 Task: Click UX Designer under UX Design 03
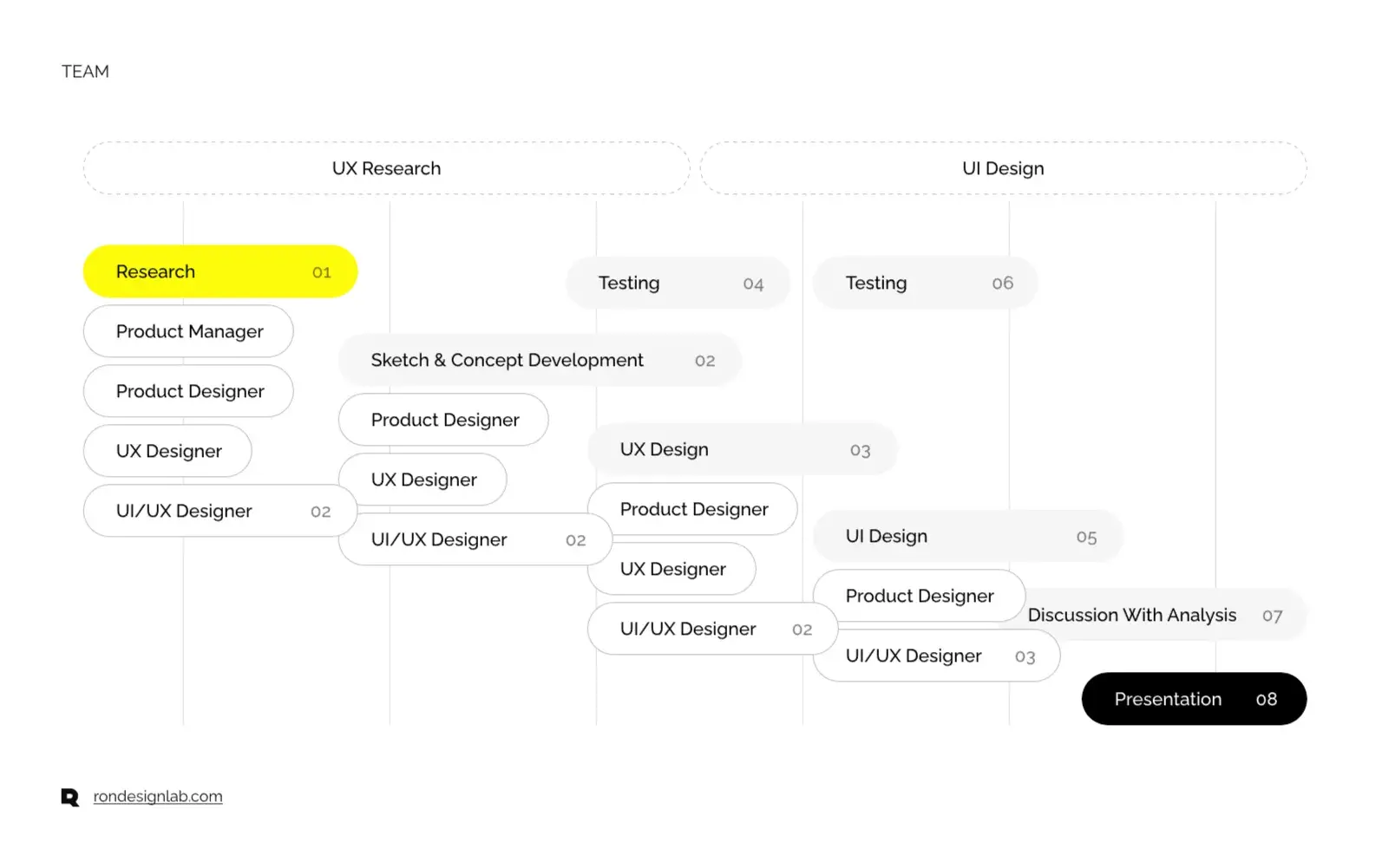(672, 569)
